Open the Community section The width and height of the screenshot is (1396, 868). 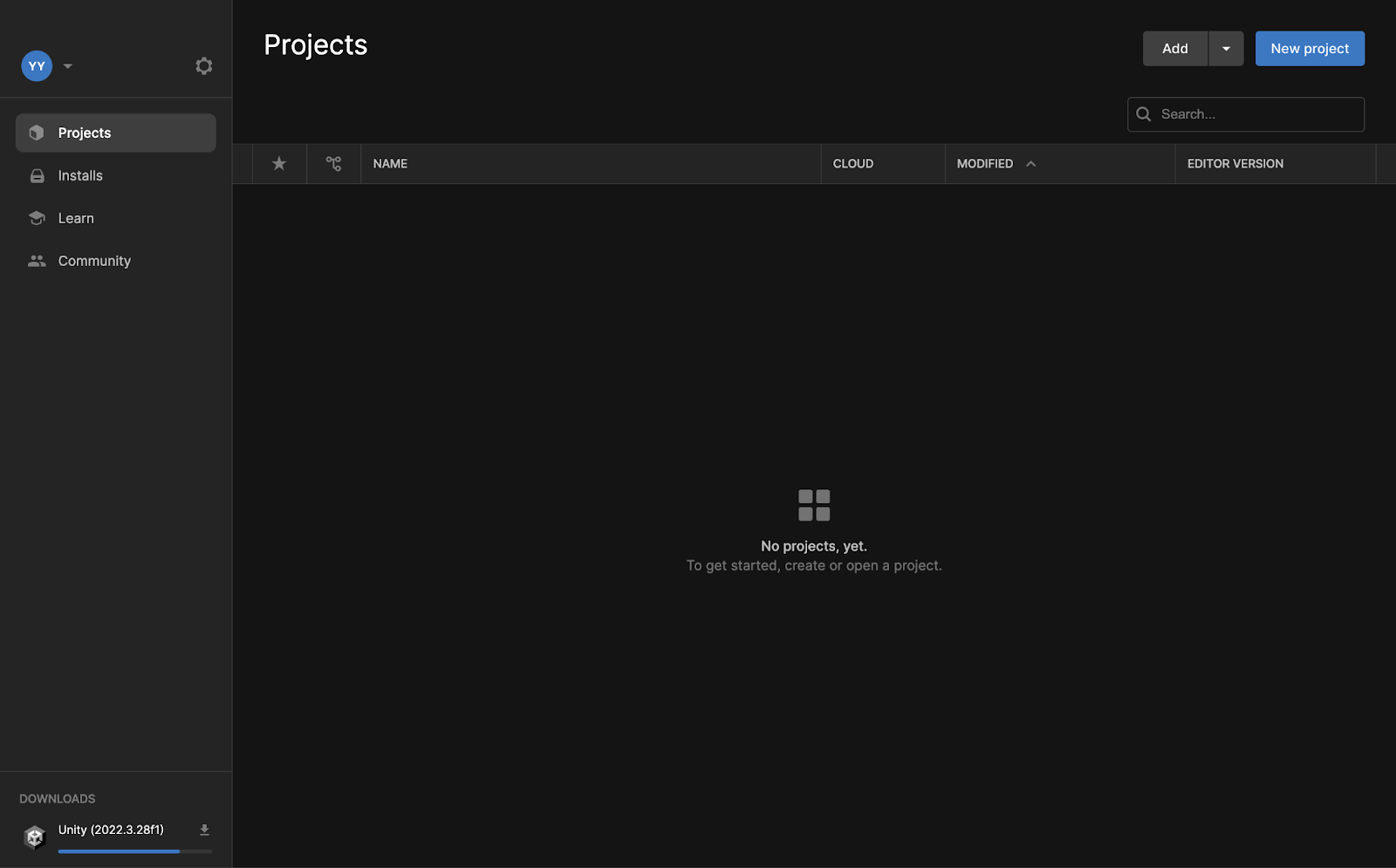93,260
